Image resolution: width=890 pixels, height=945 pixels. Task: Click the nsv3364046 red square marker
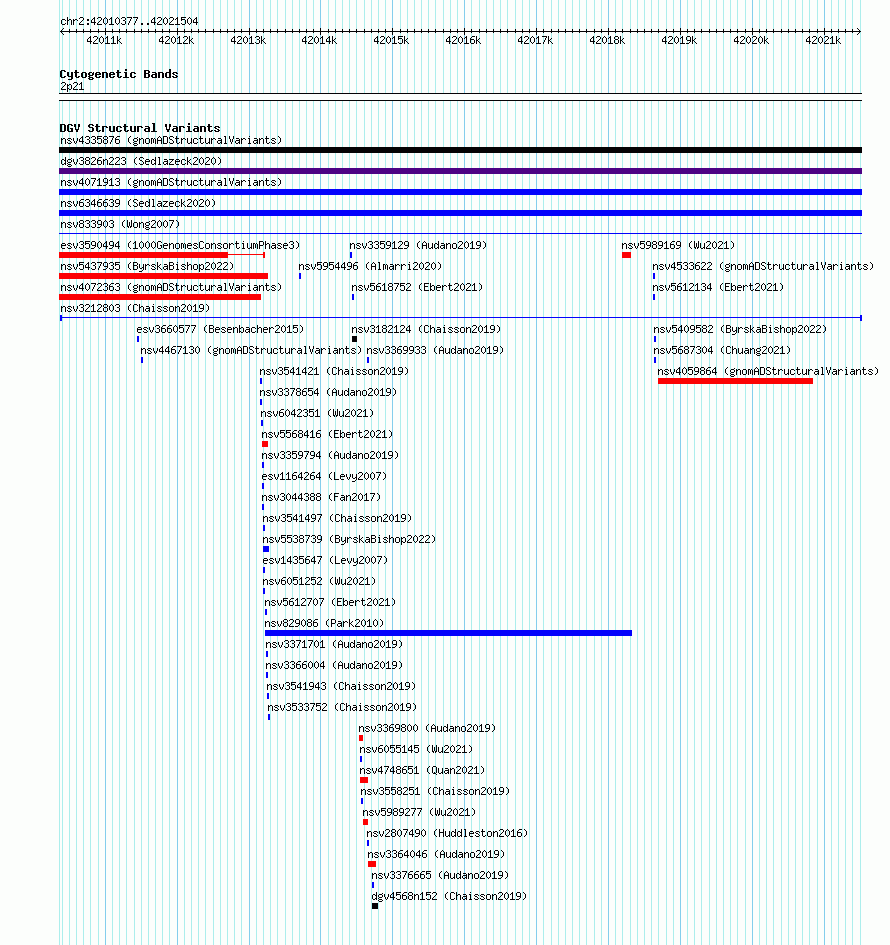pyautogui.click(x=372, y=864)
